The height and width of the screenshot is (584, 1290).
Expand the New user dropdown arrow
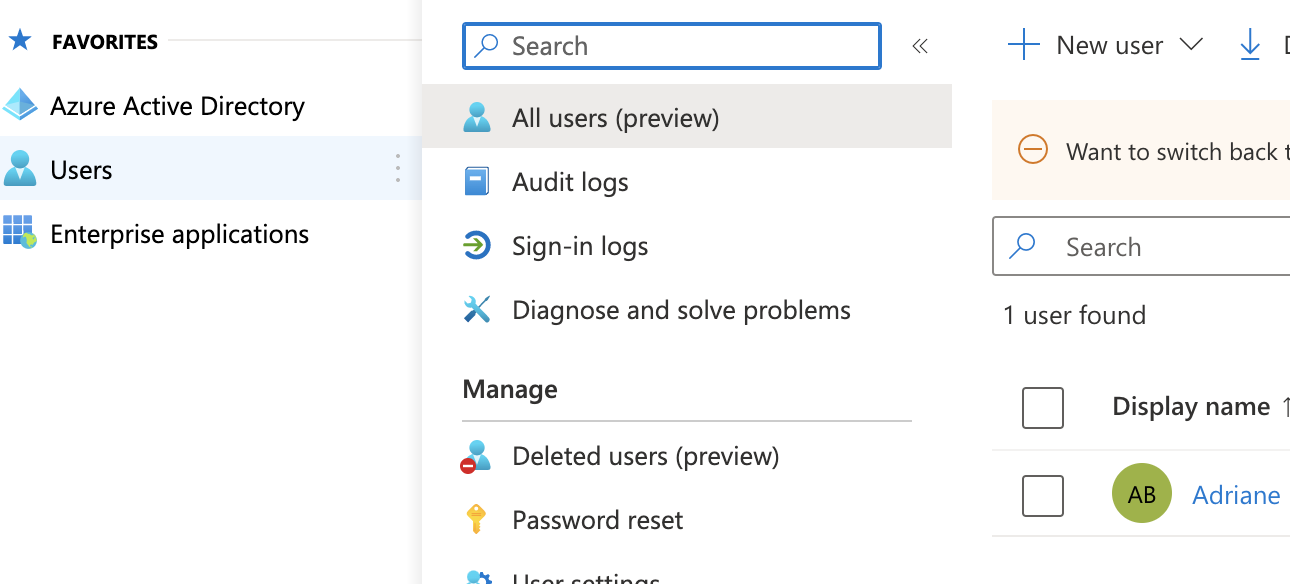click(x=1192, y=44)
